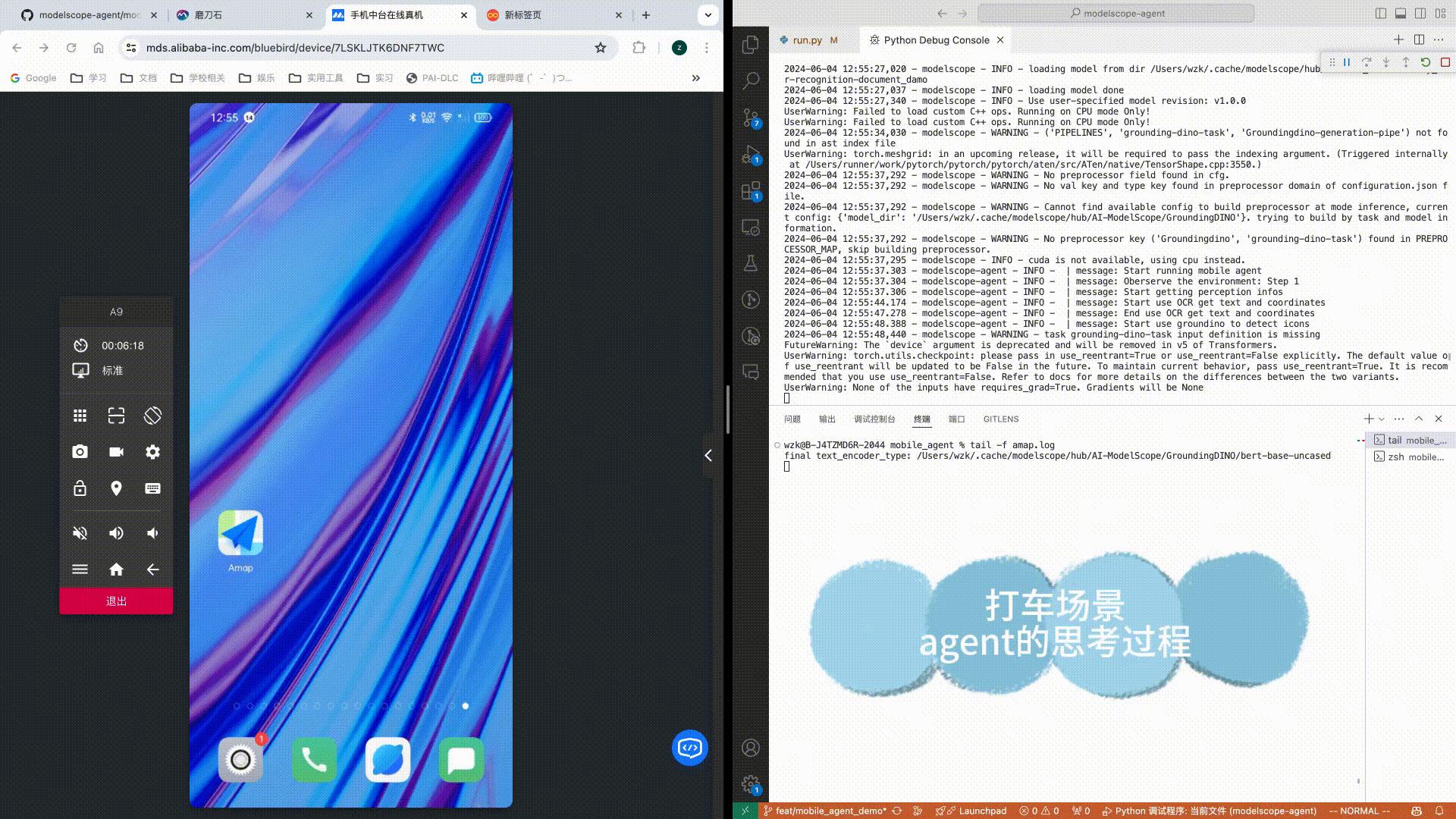Toggle the screen lock in phone controls
The height and width of the screenshot is (819, 1456).
[x=80, y=488]
